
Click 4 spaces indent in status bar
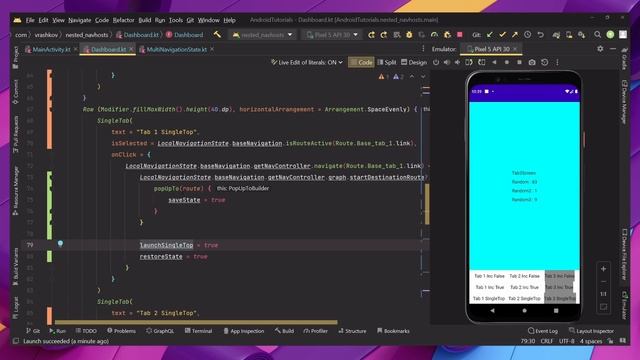point(591,341)
